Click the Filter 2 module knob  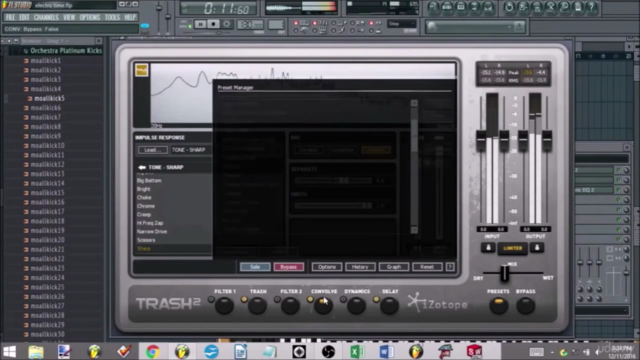[x=290, y=306]
